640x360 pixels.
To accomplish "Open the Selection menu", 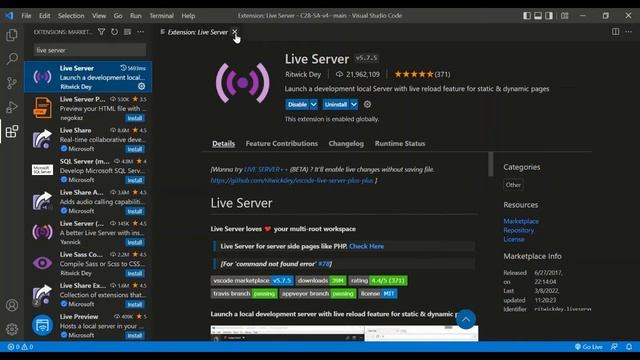I will coord(71,16).
